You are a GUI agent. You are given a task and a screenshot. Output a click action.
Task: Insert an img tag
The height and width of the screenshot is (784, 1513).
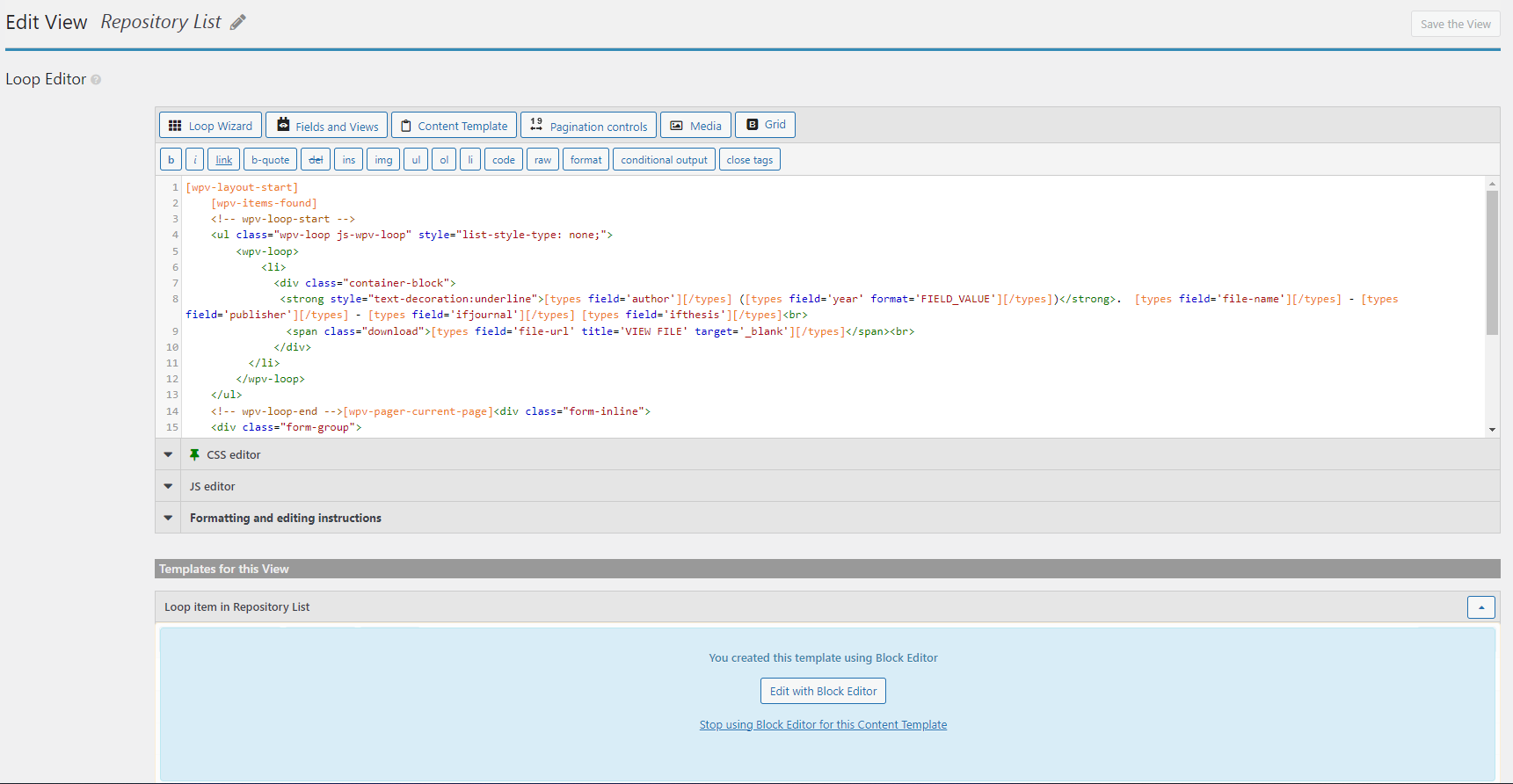tap(383, 160)
